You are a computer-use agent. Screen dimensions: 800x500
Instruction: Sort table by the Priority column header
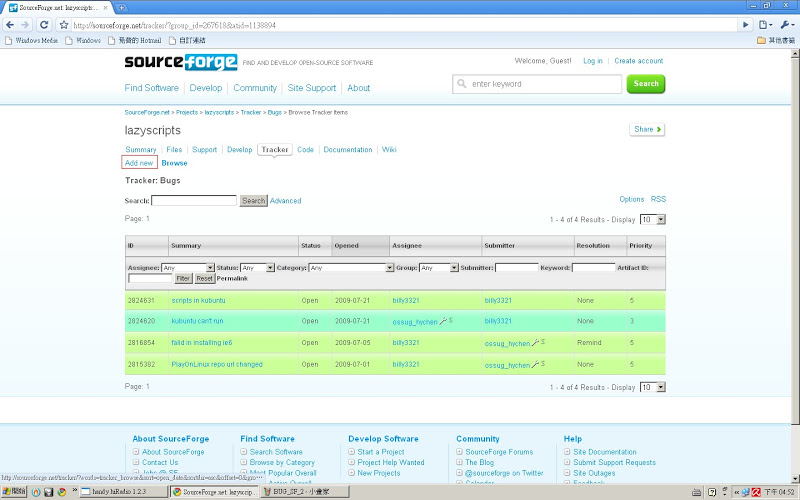[x=646, y=245]
